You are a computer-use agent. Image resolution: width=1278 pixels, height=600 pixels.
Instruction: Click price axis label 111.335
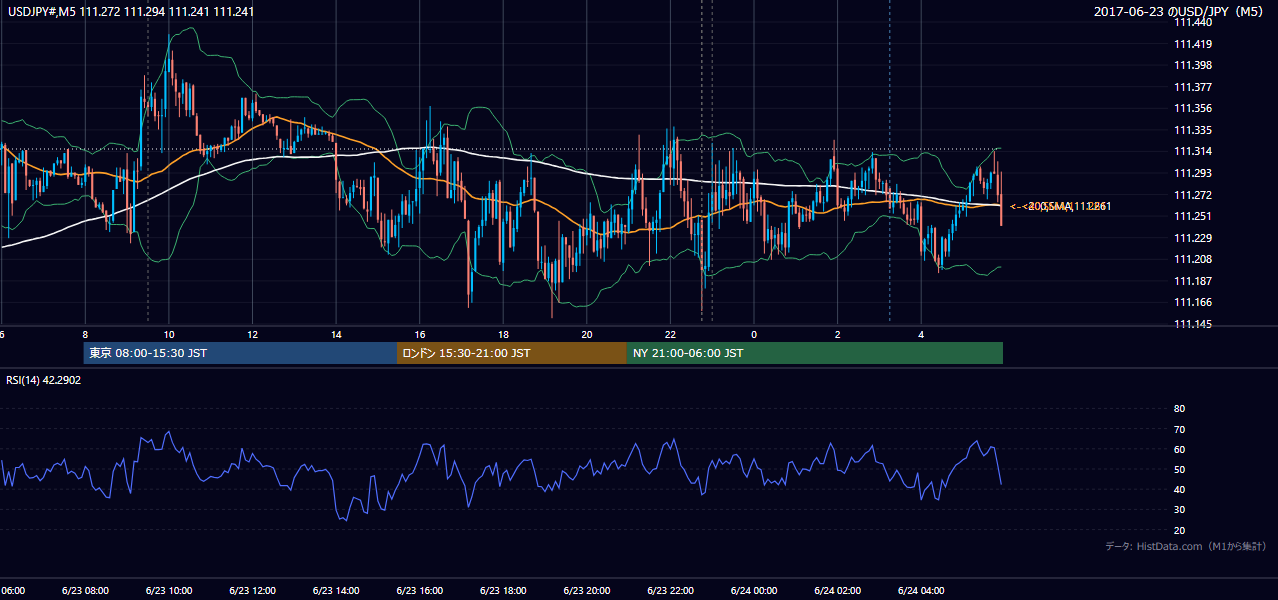1193,130
